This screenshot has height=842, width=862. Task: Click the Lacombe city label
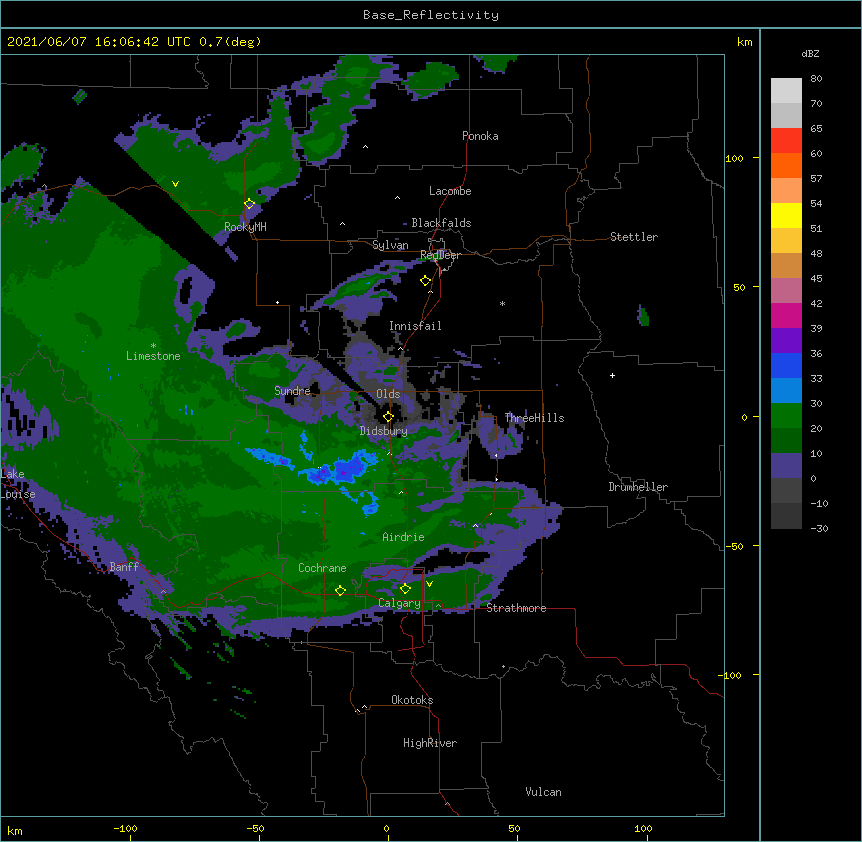click(450, 191)
